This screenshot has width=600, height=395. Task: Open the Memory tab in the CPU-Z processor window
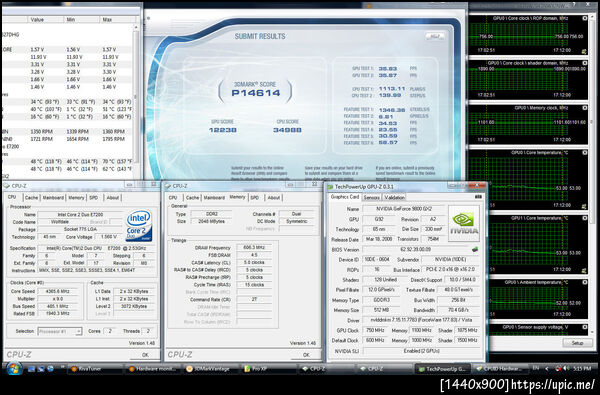[76, 198]
